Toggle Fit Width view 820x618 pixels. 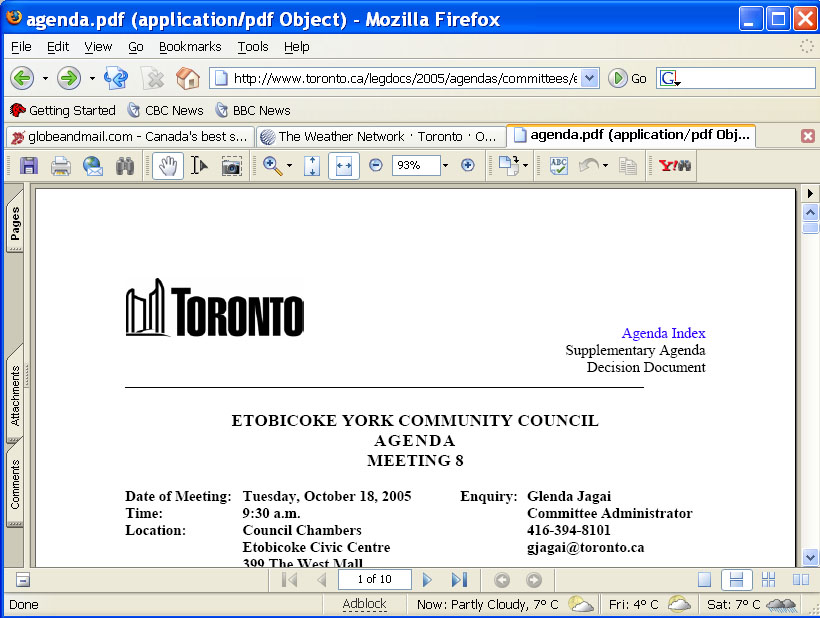344,166
